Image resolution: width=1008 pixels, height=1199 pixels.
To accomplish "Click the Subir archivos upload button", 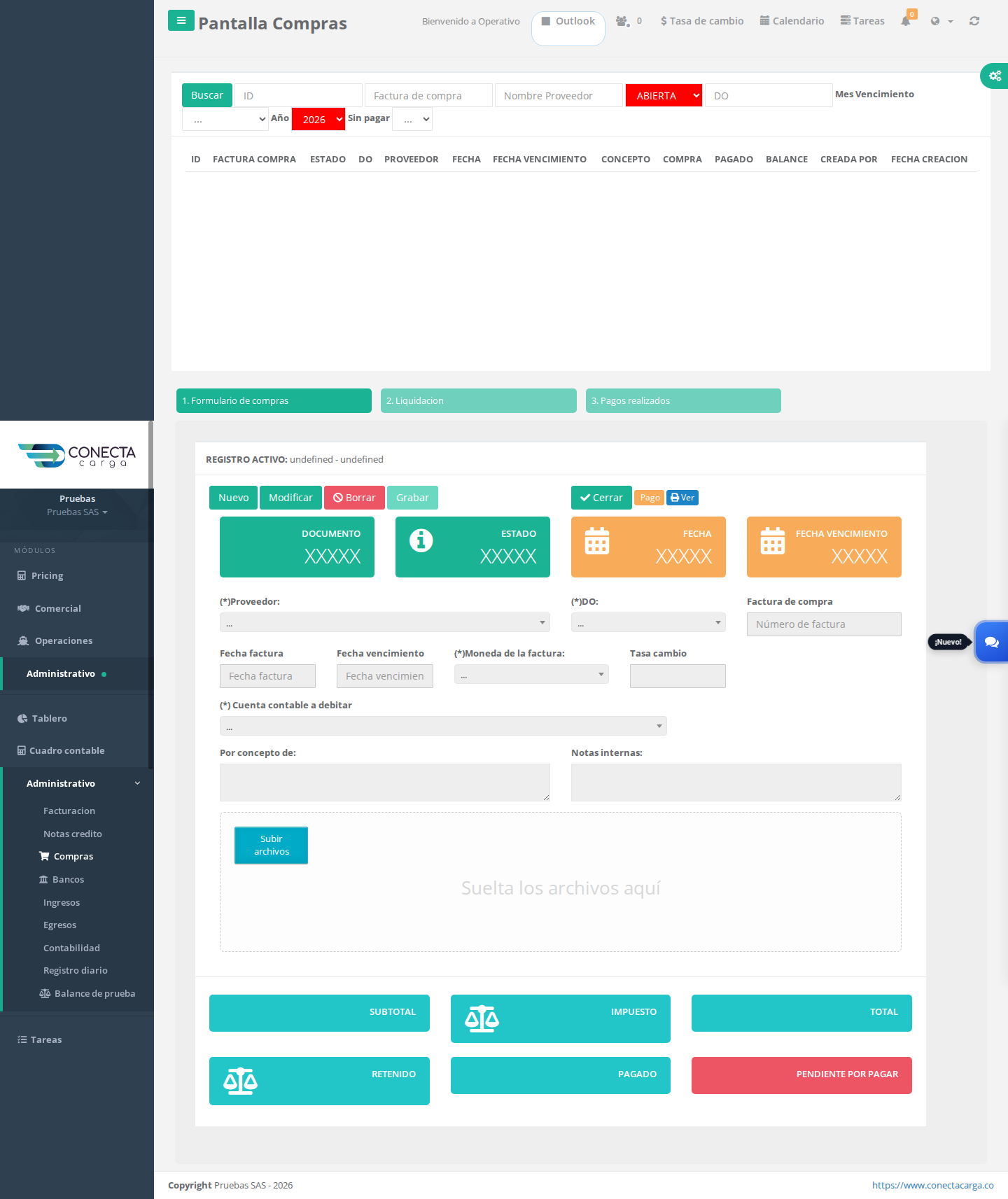I will (271, 845).
